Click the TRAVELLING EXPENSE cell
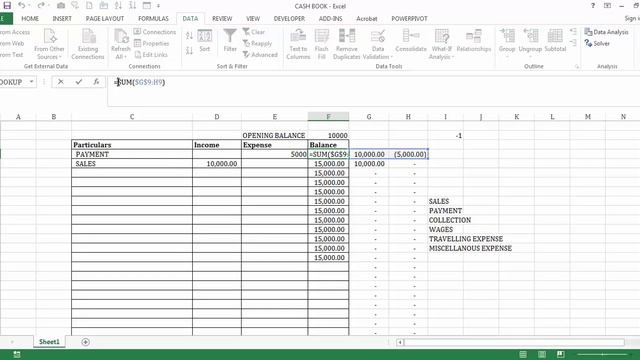The width and height of the screenshot is (640, 360). 466,239
